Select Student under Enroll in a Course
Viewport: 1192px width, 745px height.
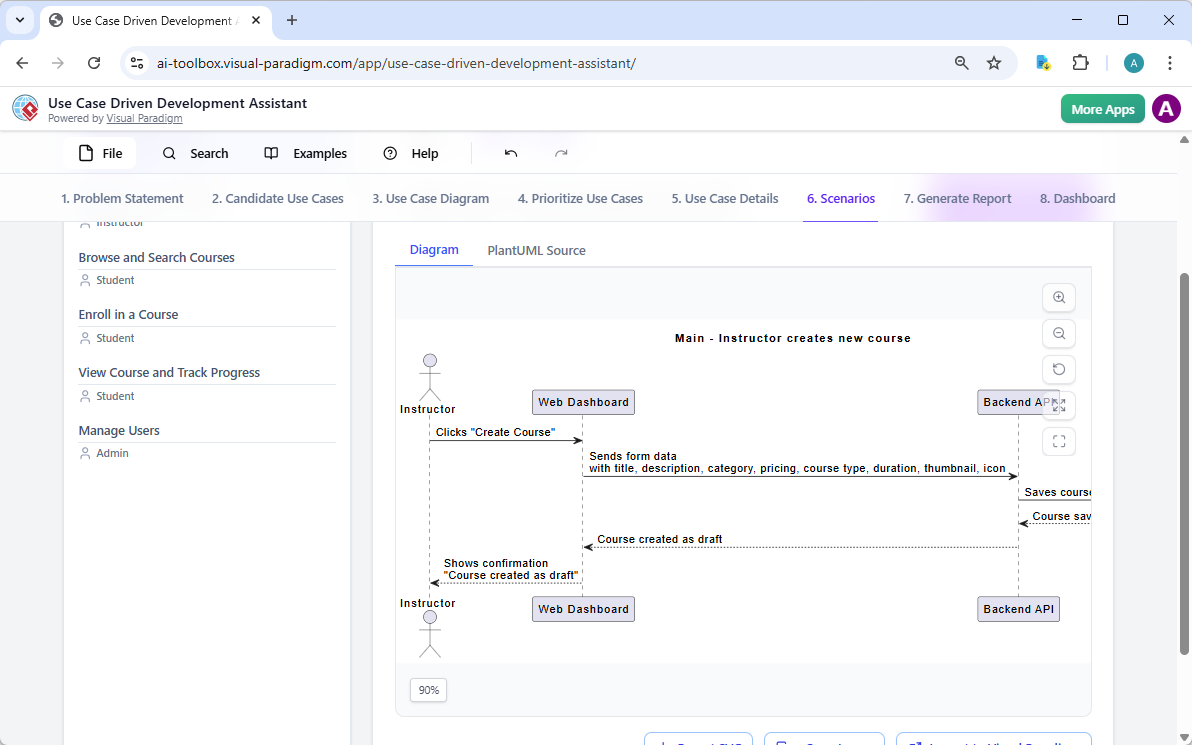point(113,337)
